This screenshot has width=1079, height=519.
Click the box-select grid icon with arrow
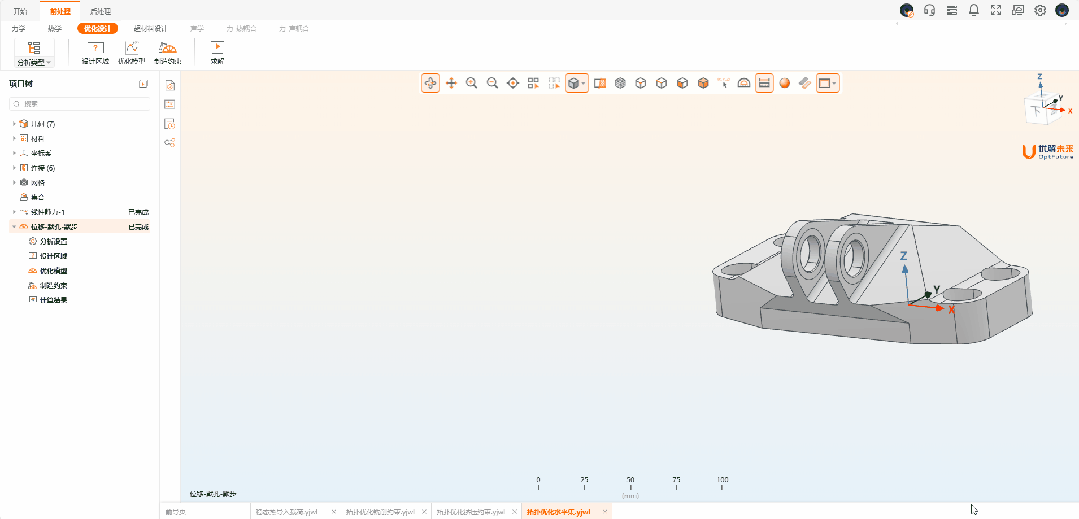[533, 83]
